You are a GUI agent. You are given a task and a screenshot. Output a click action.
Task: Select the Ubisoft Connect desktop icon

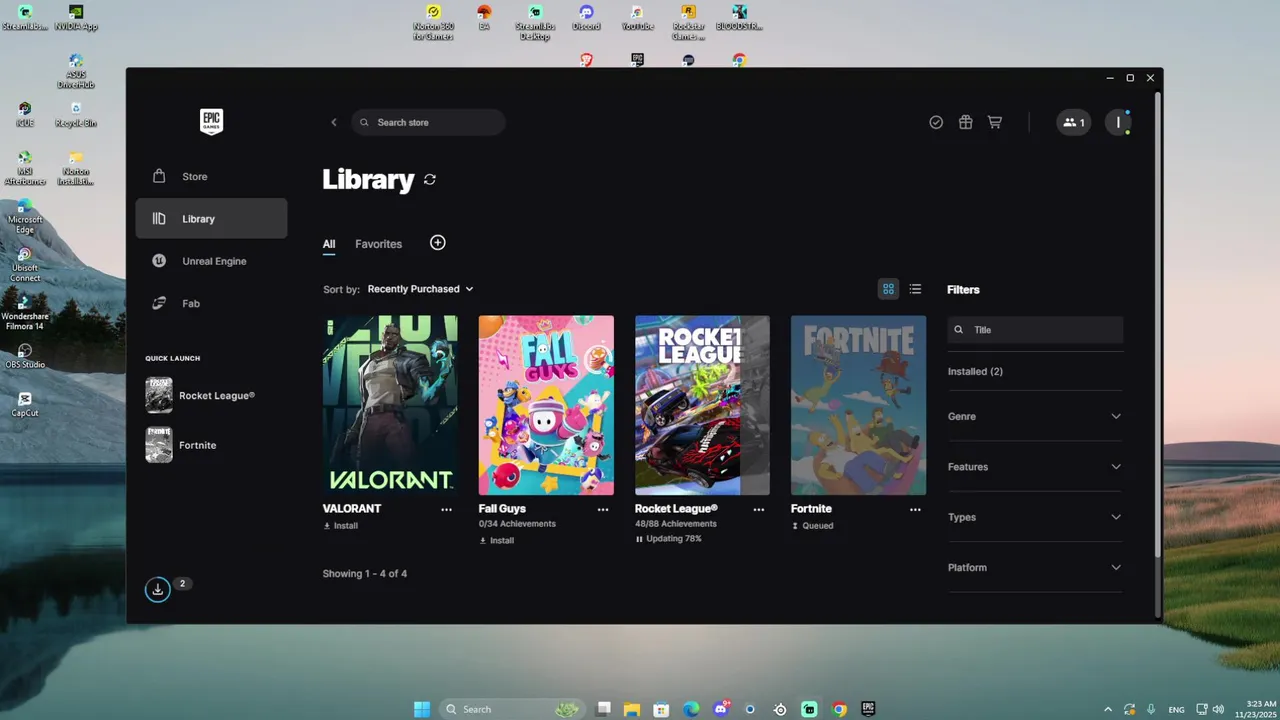tap(25, 267)
